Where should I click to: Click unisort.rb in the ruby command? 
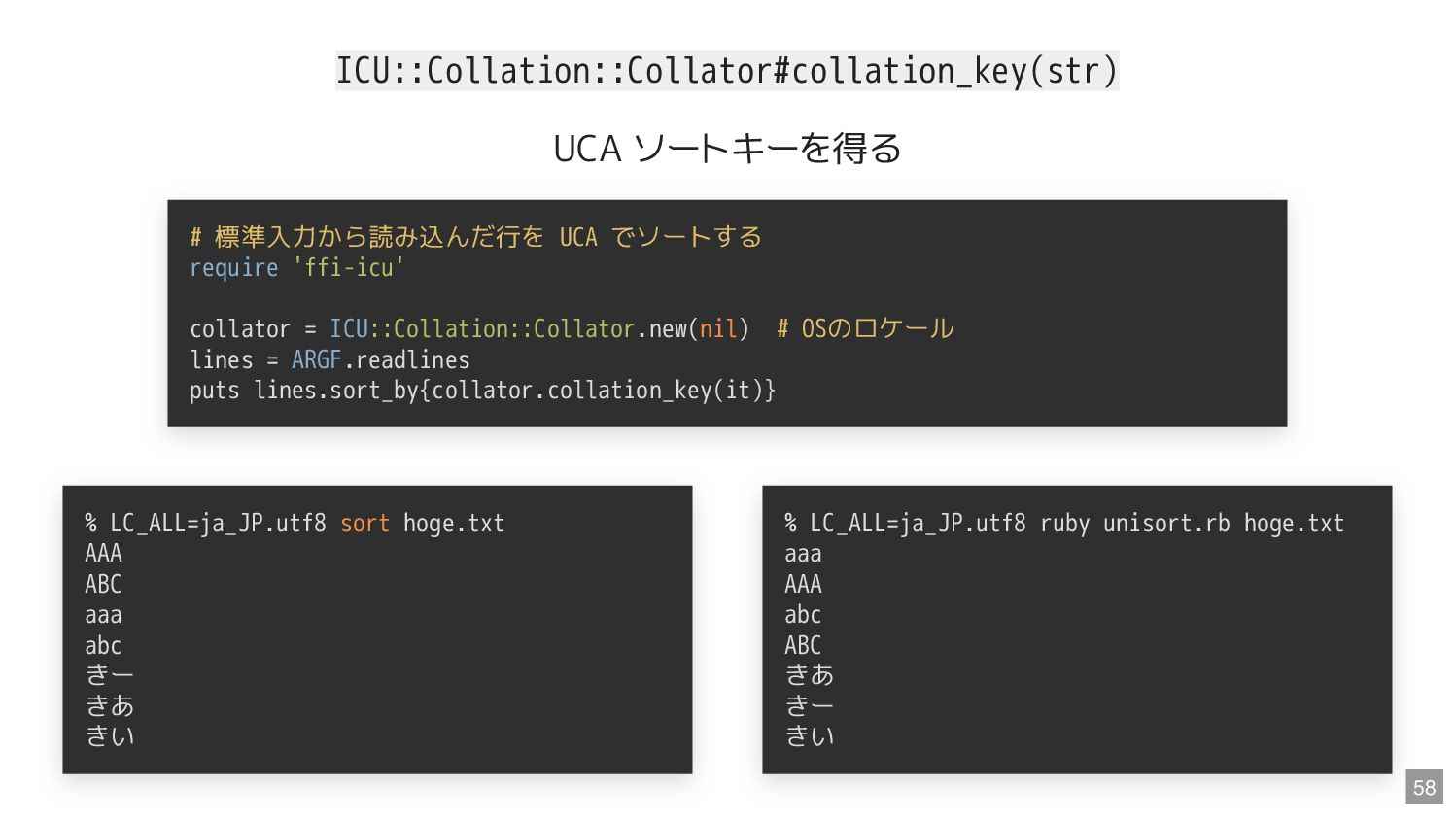(1166, 524)
